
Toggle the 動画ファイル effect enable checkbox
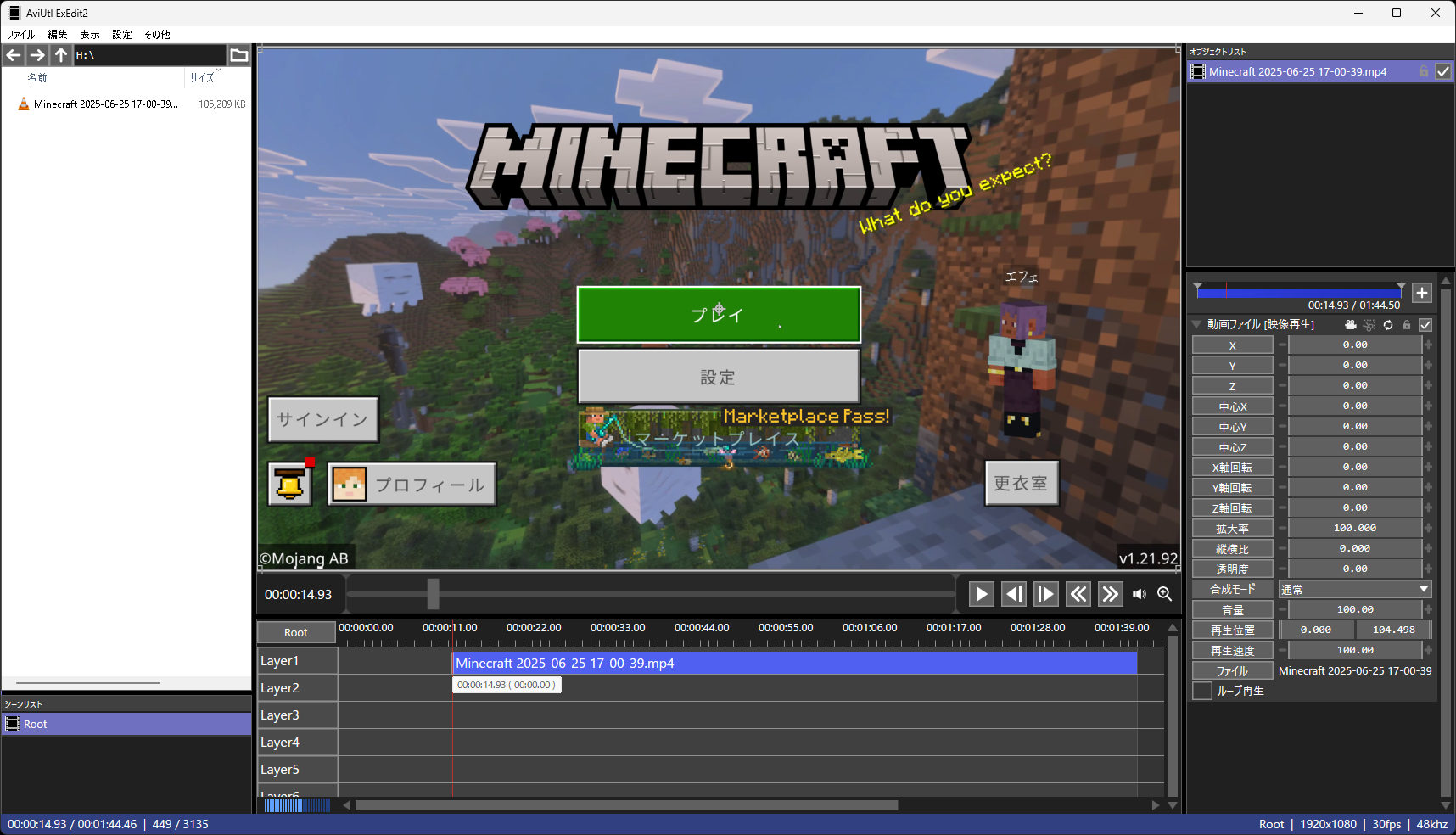1425,325
